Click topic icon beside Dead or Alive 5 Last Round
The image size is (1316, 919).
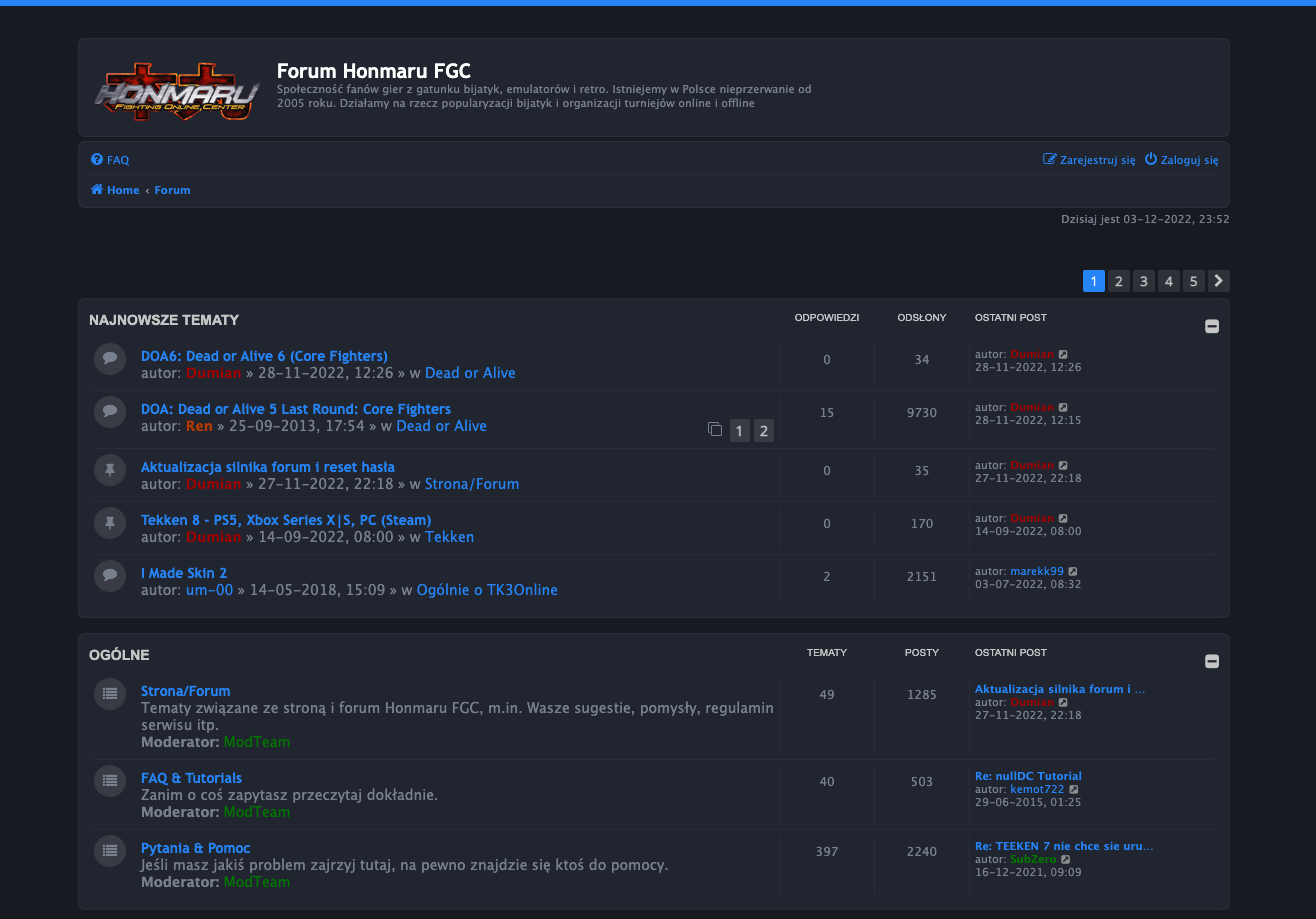click(110, 411)
